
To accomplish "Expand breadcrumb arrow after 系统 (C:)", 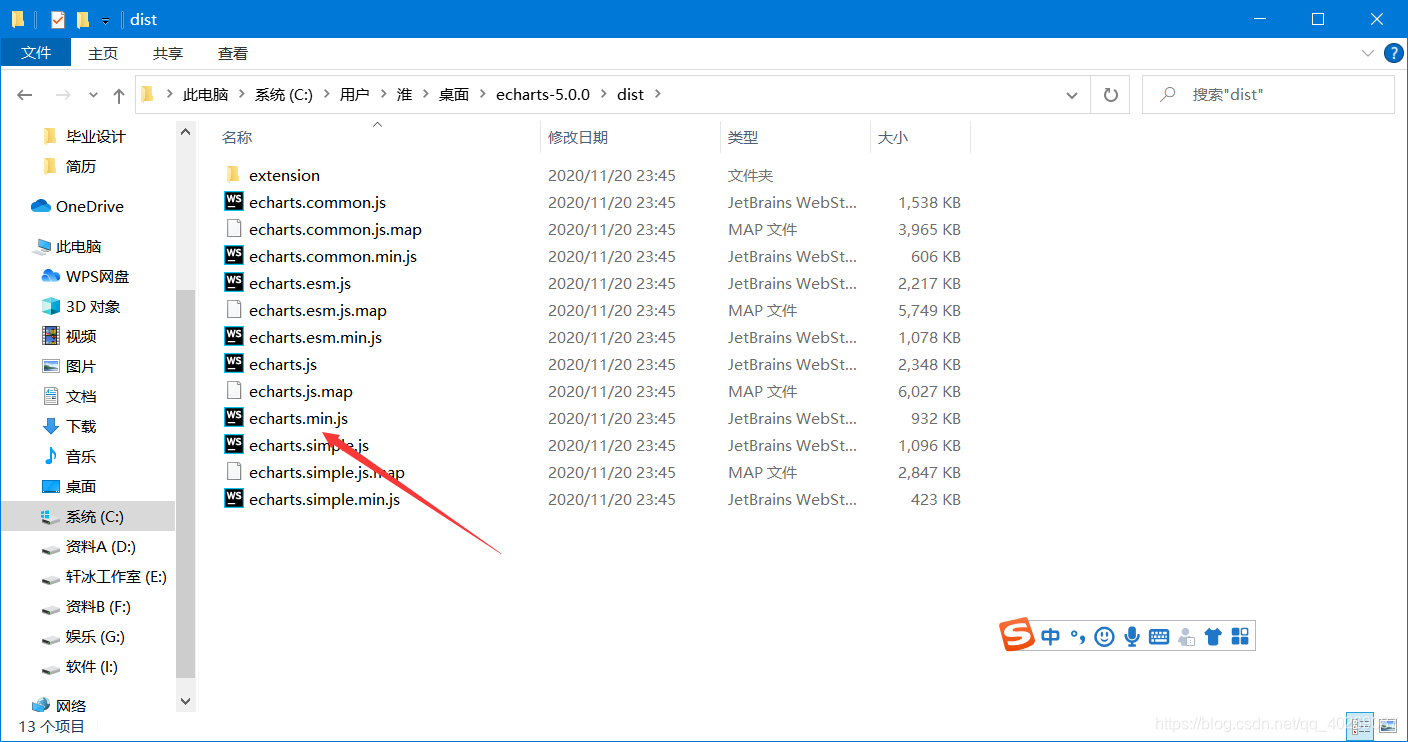I will tap(327, 95).
